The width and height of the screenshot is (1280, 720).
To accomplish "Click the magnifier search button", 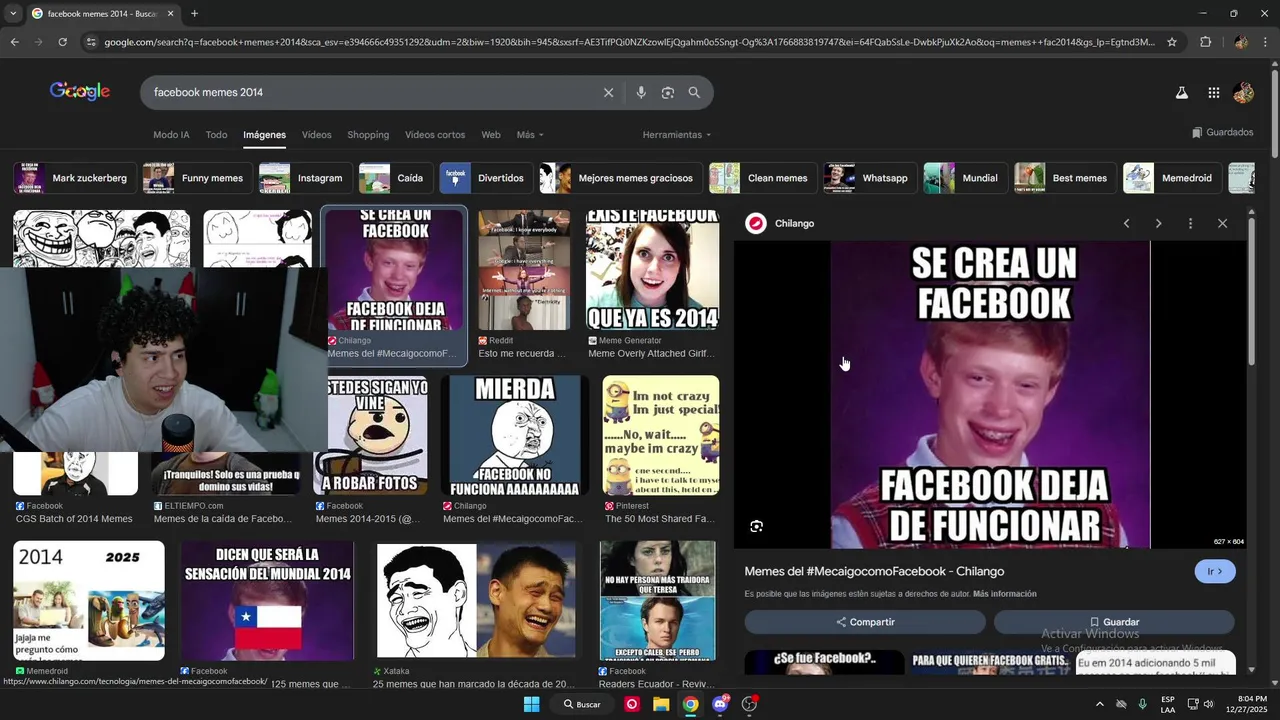I will tap(694, 92).
